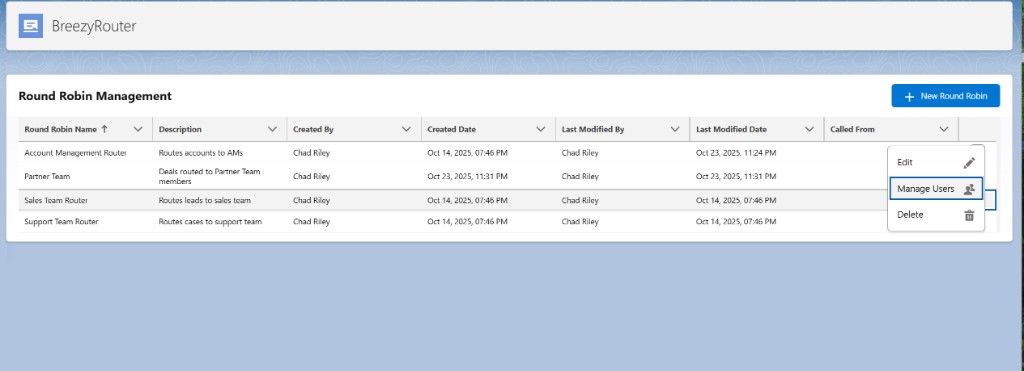Click Created By 'Chad Riley' in Account Management Router row
1024x371 pixels.
[x=312, y=153]
